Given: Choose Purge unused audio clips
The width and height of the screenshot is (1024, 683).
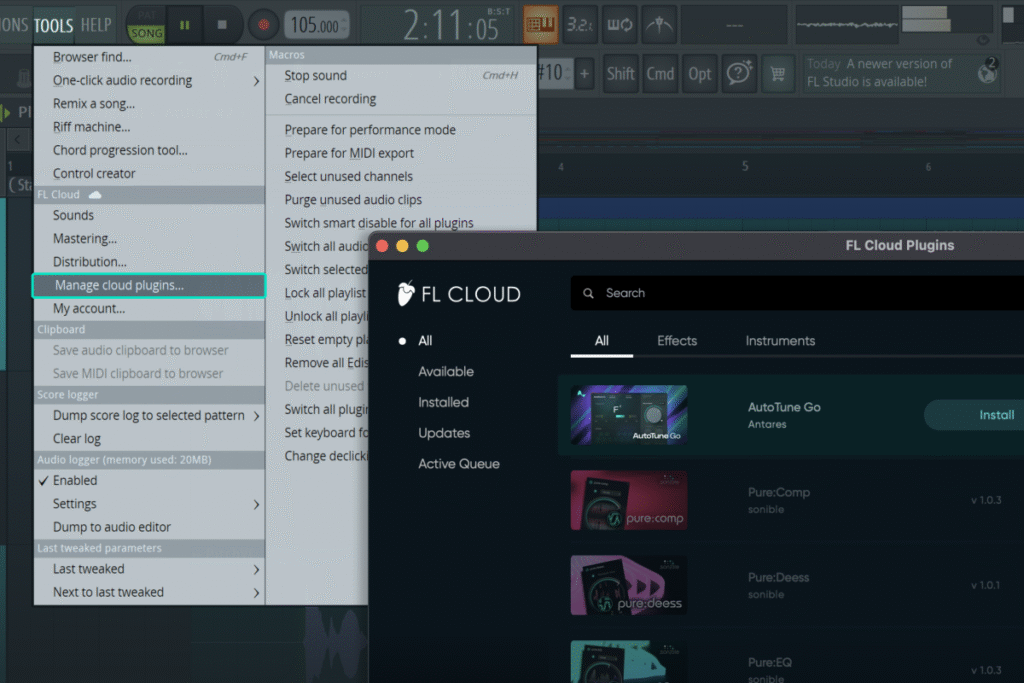Looking at the screenshot, I should pos(401,200).
